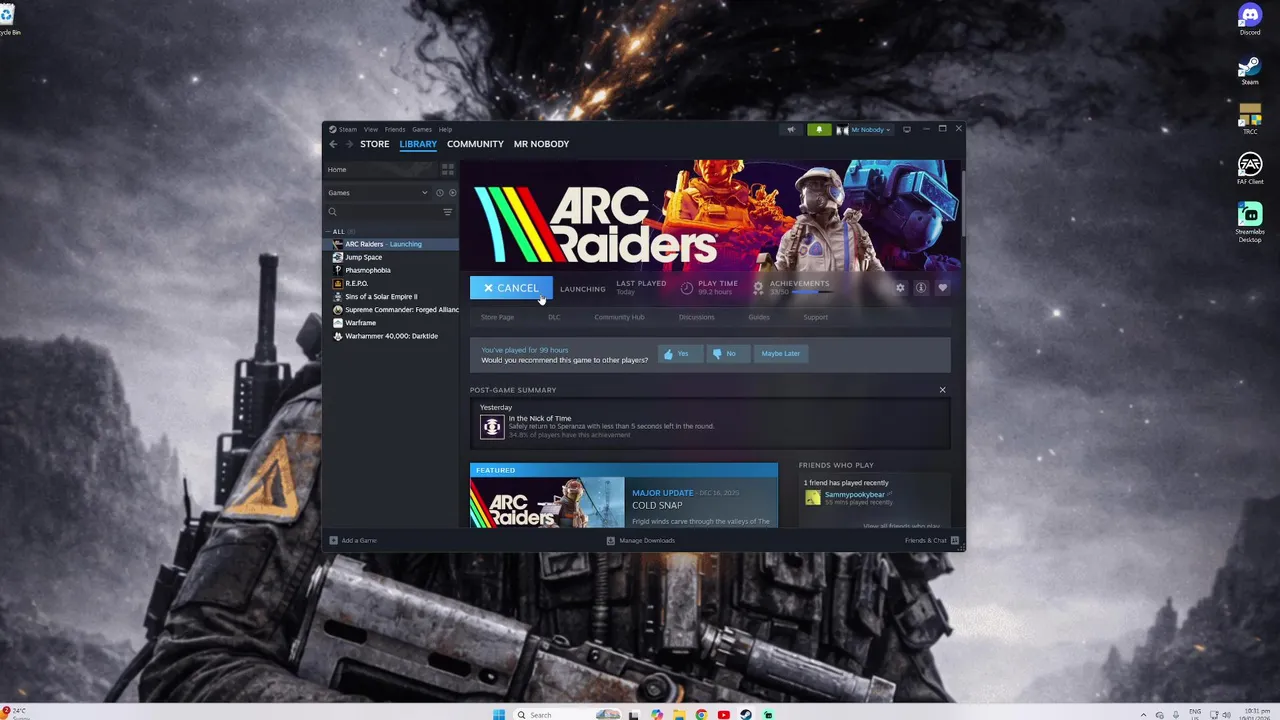The width and height of the screenshot is (1280, 720).
Task: Go to the COMMUNITY tab
Action: (475, 144)
